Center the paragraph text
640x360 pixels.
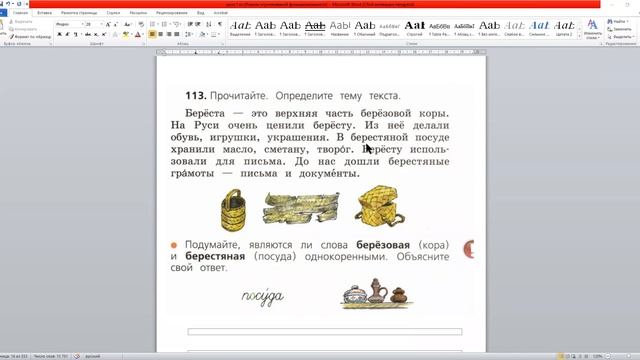click(x=160, y=35)
